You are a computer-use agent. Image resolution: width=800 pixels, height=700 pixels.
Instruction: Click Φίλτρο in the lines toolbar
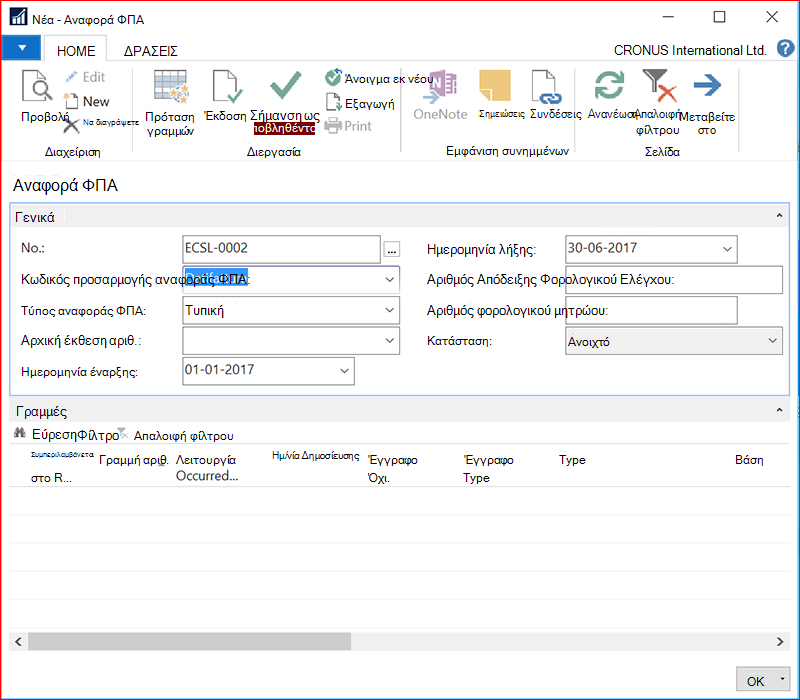(x=96, y=435)
